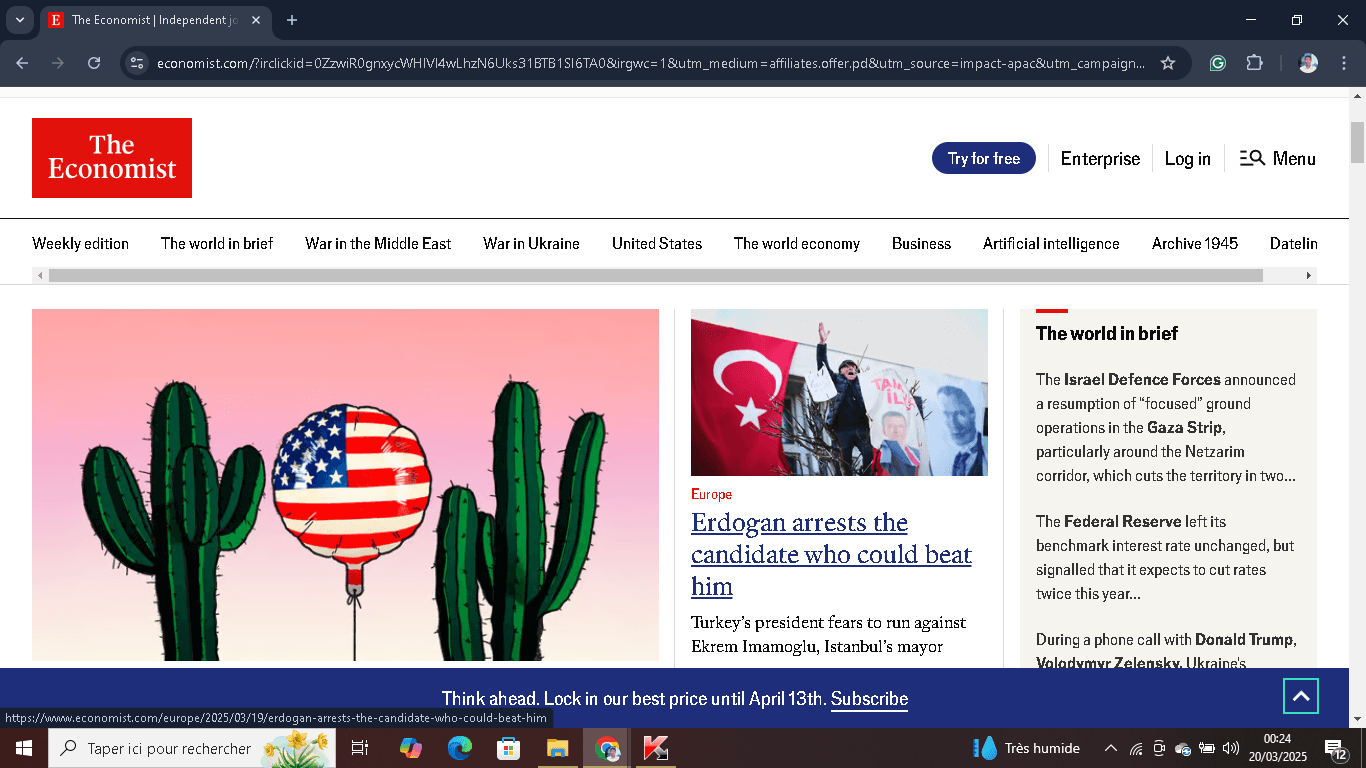Switch to the Business section

tap(921, 243)
